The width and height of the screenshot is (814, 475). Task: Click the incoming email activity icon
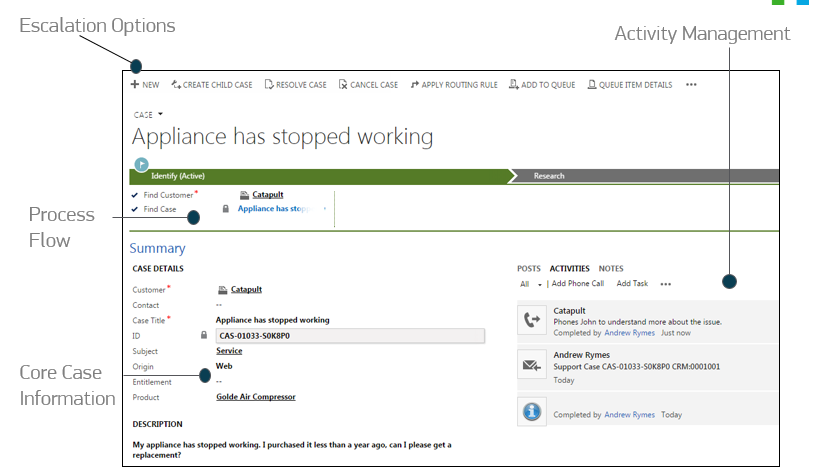pyautogui.click(x=532, y=364)
